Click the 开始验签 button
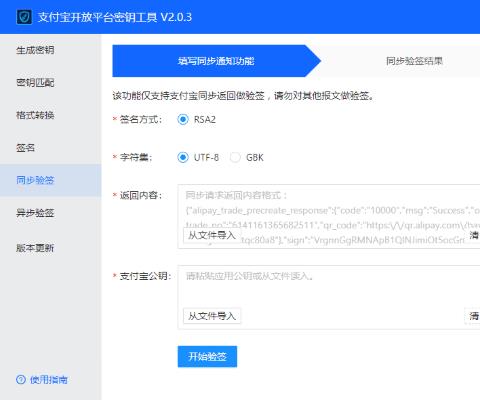This screenshot has height=400, width=480. [x=207, y=356]
